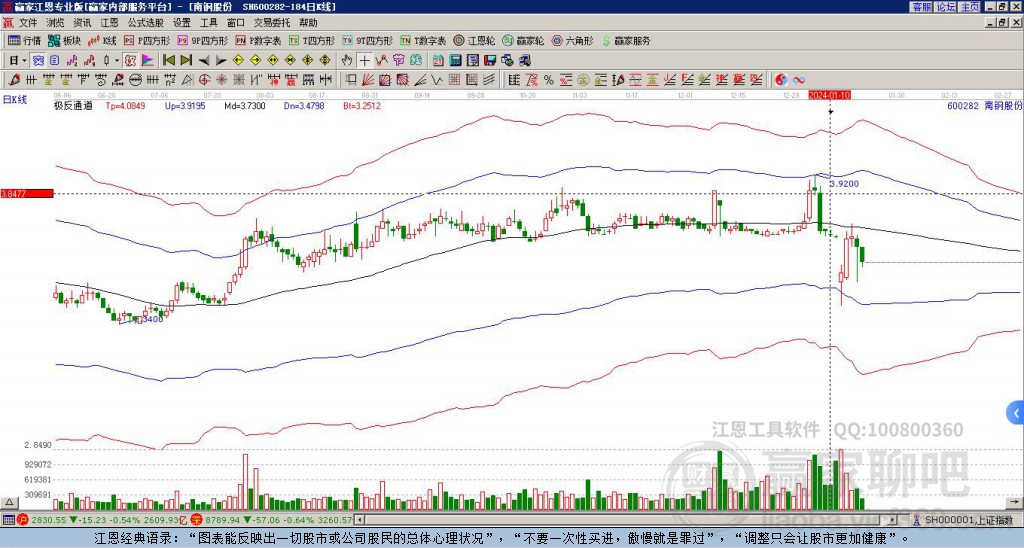Open the T数字表 tool
This screenshot has height=548, width=1024.
tap(423, 40)
